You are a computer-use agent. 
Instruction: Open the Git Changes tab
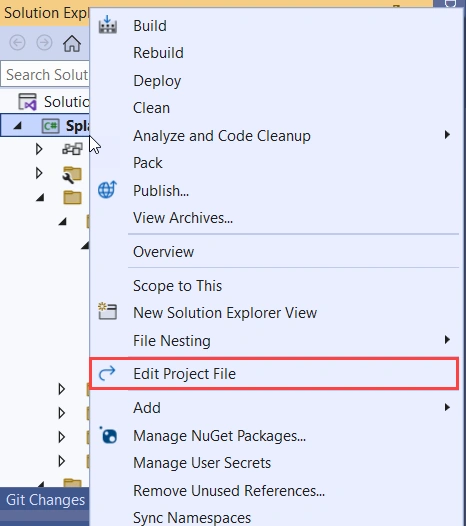coord(45,500)
